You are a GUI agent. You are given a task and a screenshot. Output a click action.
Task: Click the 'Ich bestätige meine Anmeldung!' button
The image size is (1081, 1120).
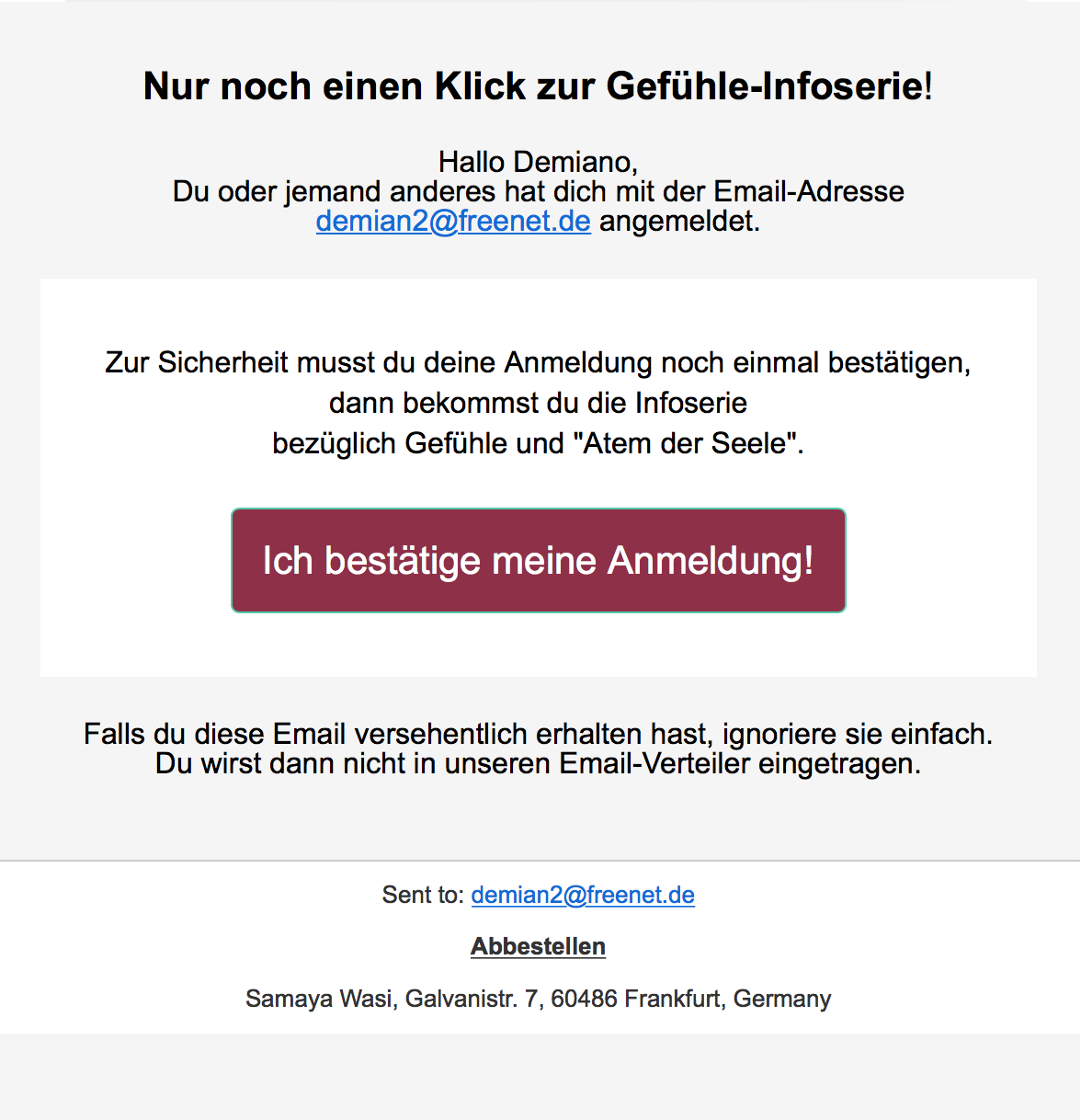coord(539,560)
